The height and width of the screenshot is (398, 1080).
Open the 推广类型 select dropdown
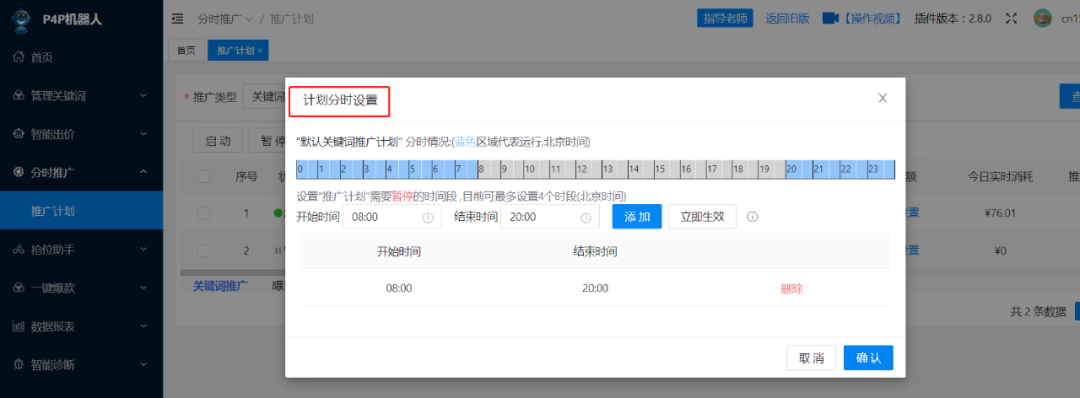[264, 97]
